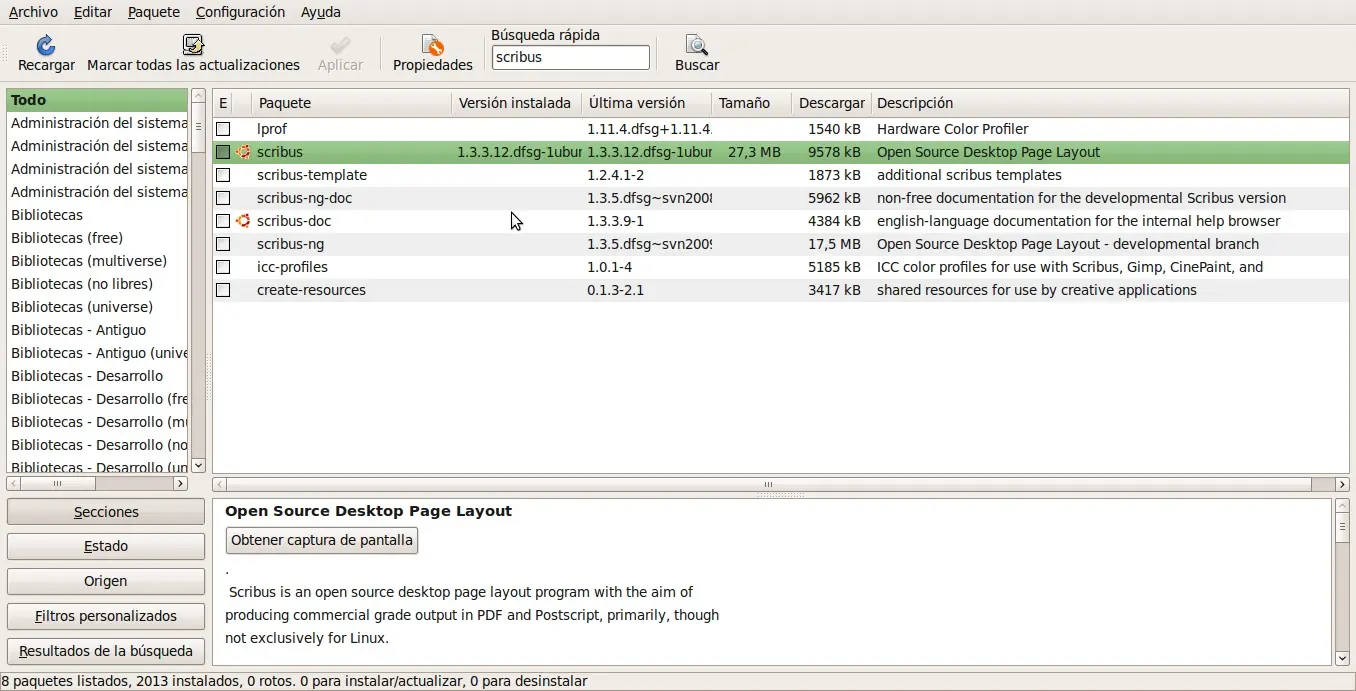Click description pane scroll up arrow
Viewport: 1356px width, 691px height.
coord(1342,506)
